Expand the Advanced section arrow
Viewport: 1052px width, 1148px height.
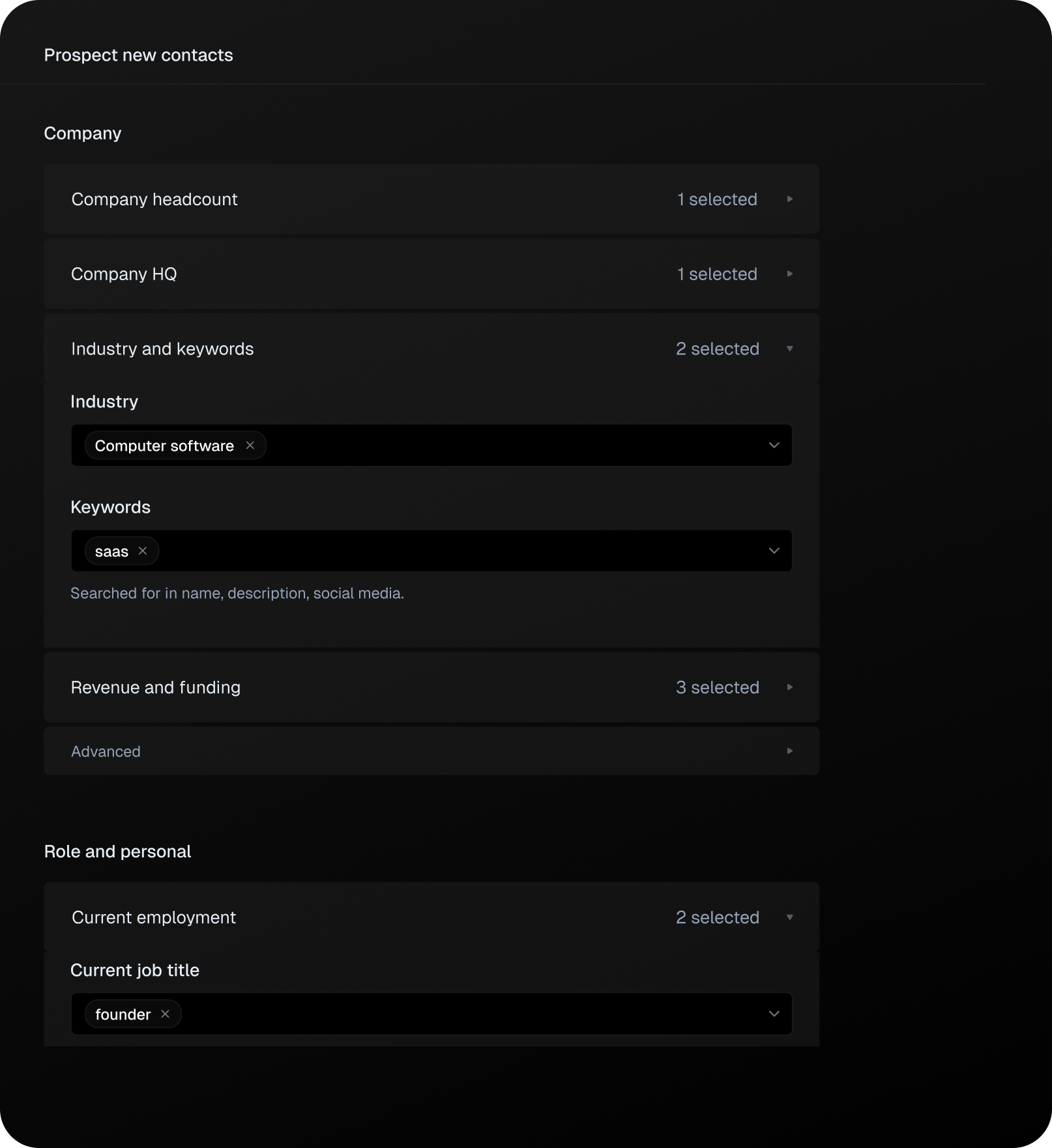click(789, 751)
